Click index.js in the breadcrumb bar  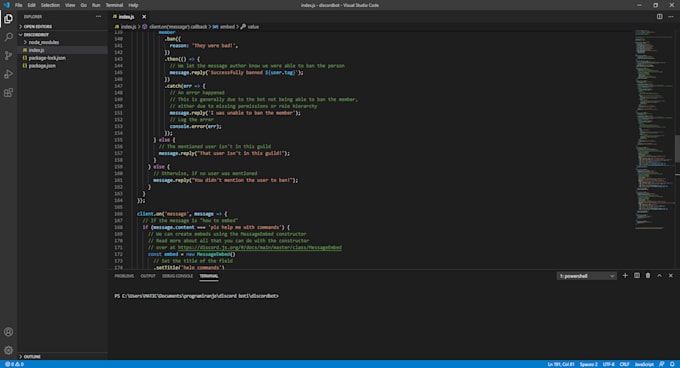pos(128,27)
